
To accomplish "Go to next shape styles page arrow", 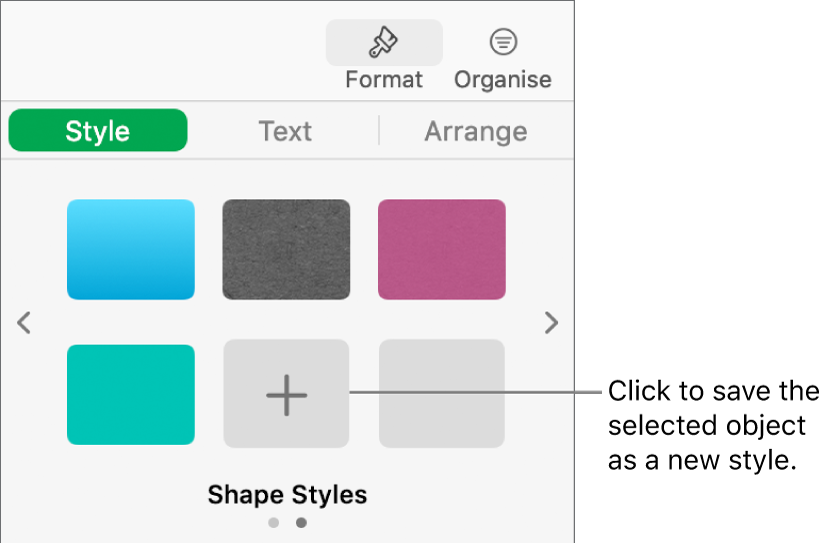I will tap(549, 323).
